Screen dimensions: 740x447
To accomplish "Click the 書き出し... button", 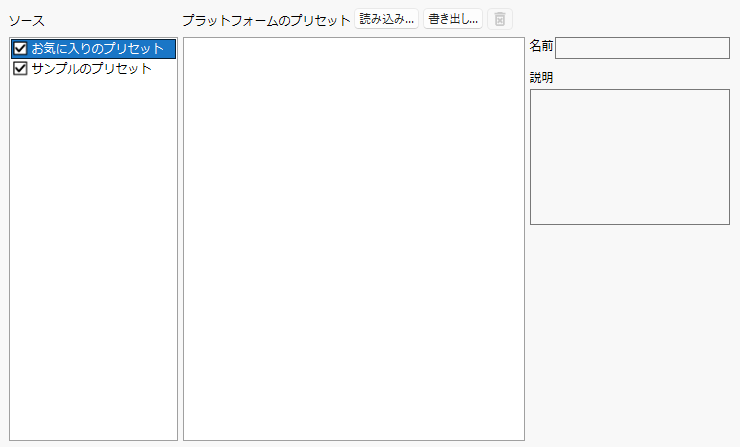I will point(453,19).
